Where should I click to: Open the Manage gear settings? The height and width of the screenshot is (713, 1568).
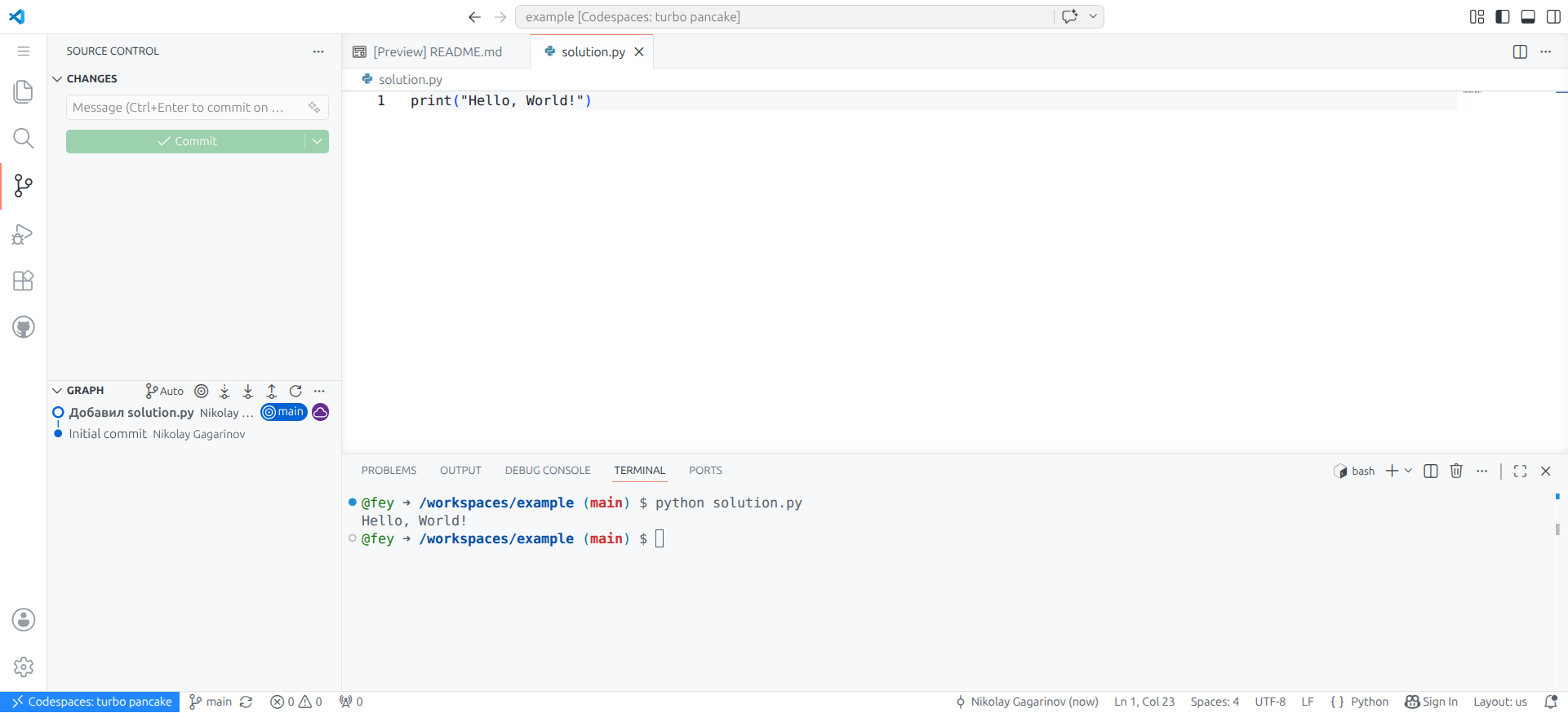tap(24, 667)
